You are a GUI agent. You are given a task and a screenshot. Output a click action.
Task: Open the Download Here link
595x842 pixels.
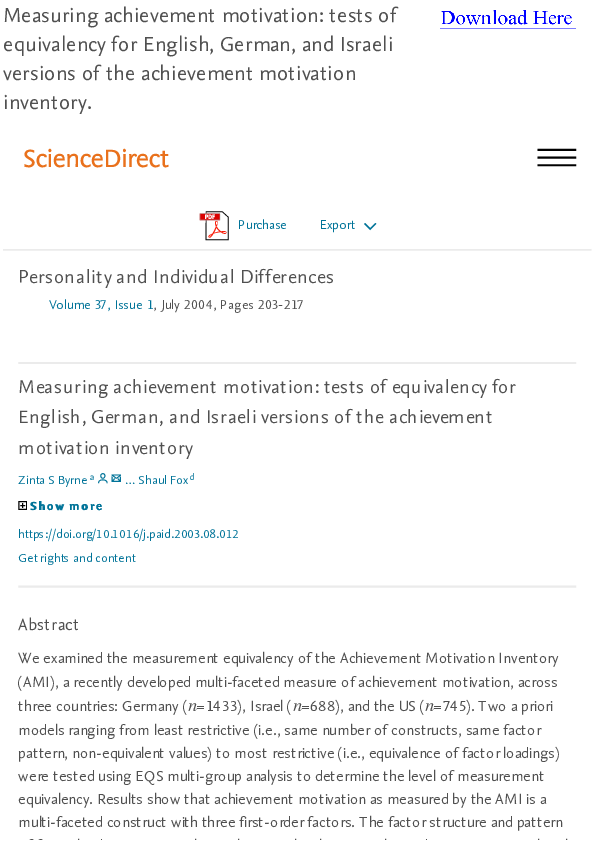(x=507, y=18)
